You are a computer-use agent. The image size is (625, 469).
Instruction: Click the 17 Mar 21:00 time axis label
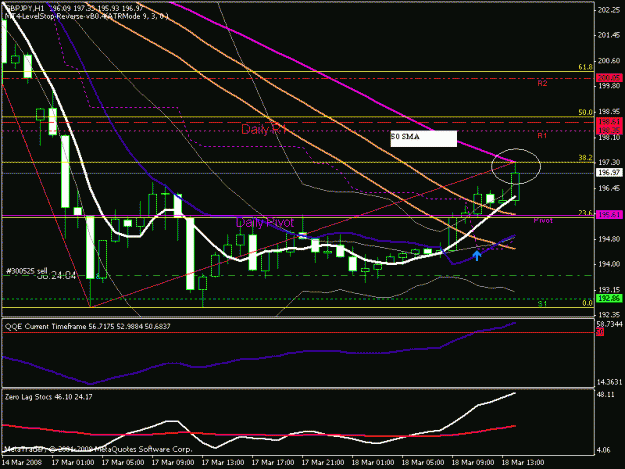pyautogui.click(x=323, y=463)
